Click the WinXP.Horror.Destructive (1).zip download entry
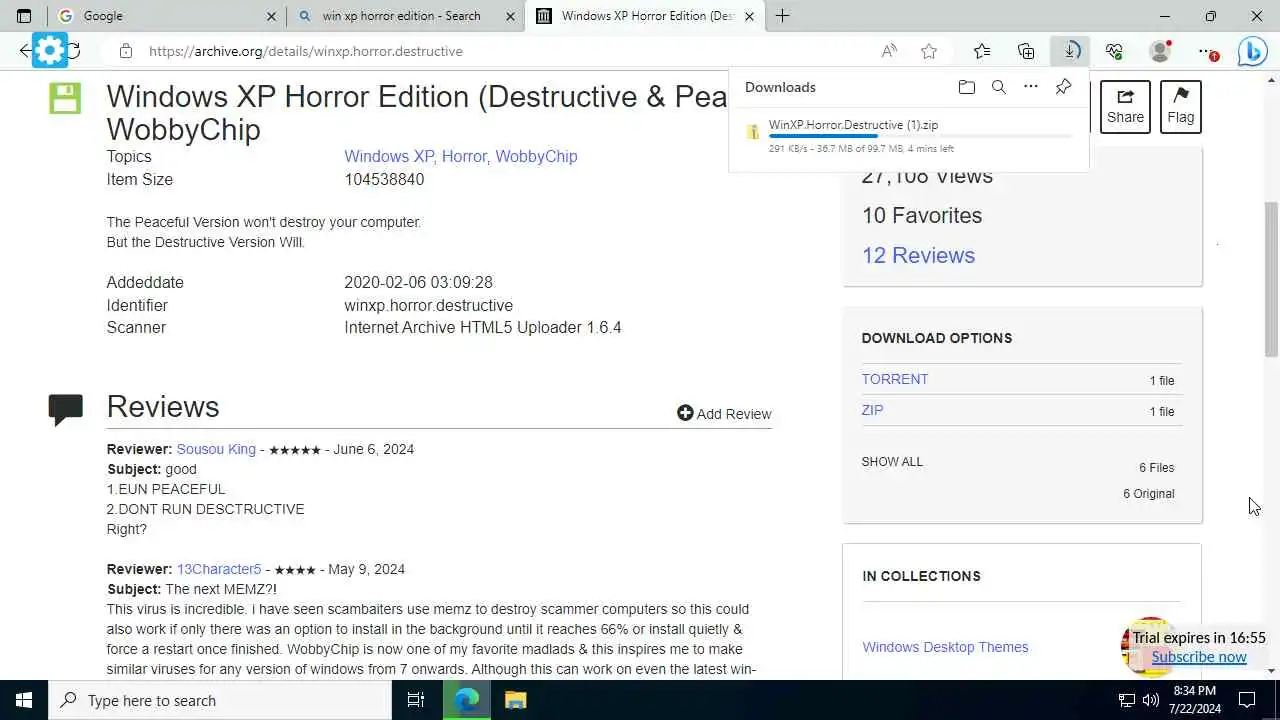Image resolution: width=1280 pixels, height=720 pixels. coord(853,125)
